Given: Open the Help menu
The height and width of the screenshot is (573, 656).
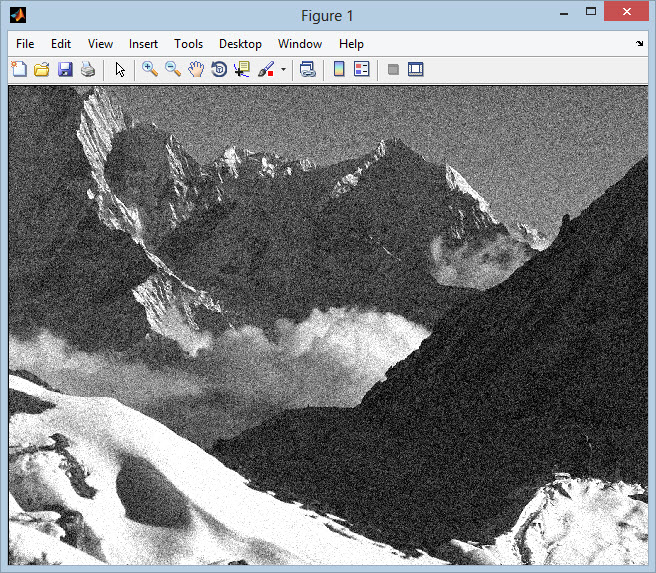Looking at the screenshot, I should click(x=351, y=44).
